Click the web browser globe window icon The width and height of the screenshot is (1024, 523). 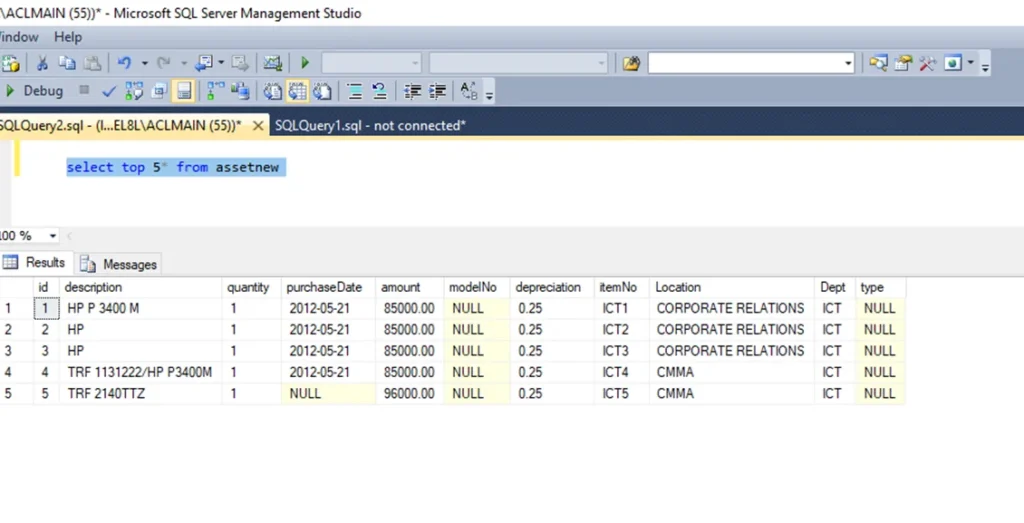(x=953, y=63)
